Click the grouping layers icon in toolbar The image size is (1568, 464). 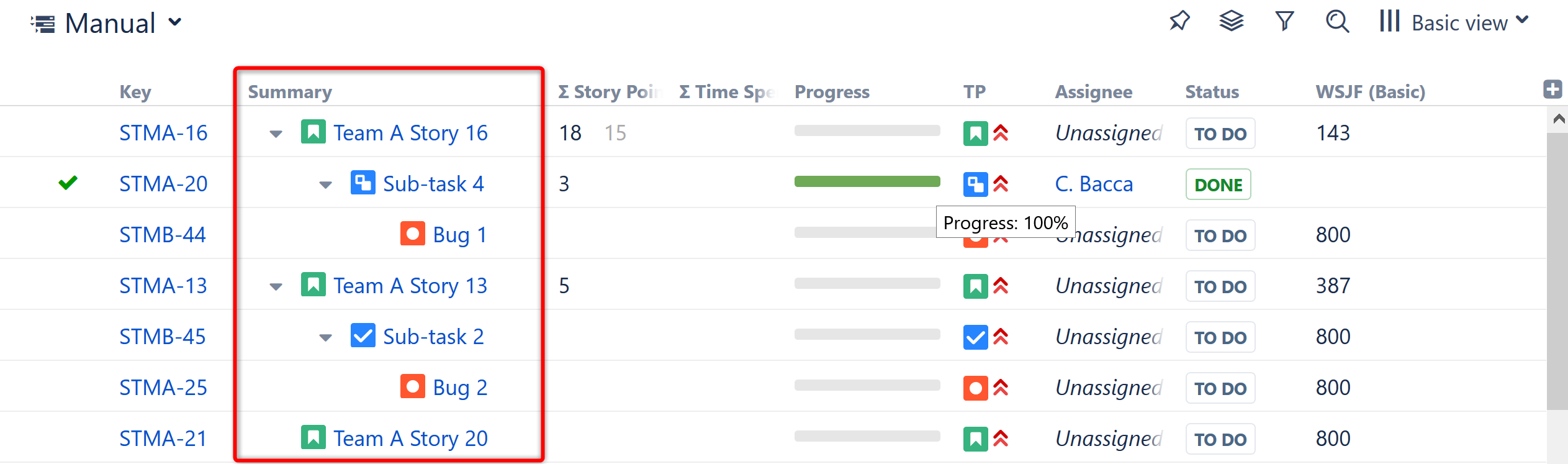pos(1232,22)
